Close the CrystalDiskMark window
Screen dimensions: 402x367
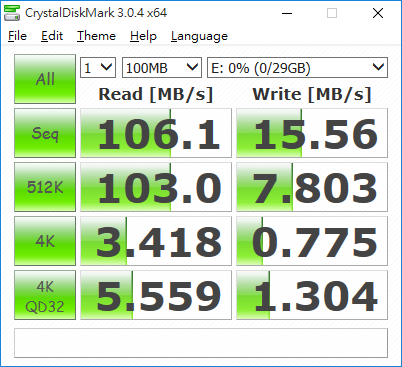coord(378,13)
